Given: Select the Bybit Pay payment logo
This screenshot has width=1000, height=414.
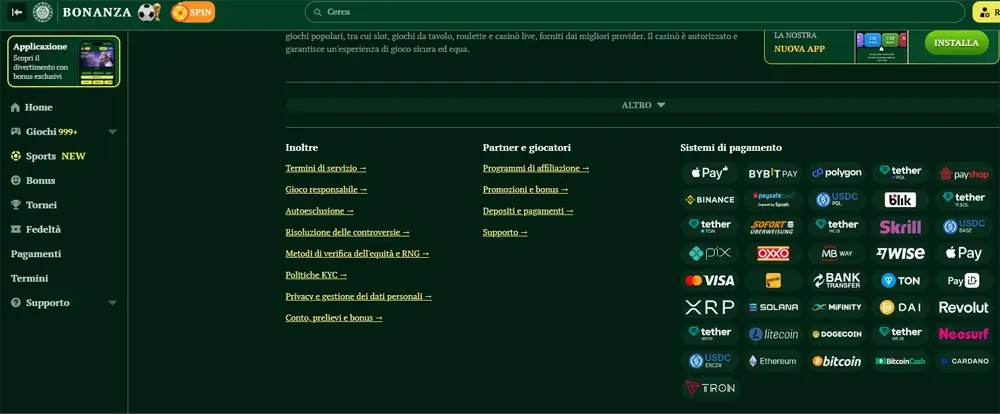Looking at the screenshot, I should coord(773,173).
